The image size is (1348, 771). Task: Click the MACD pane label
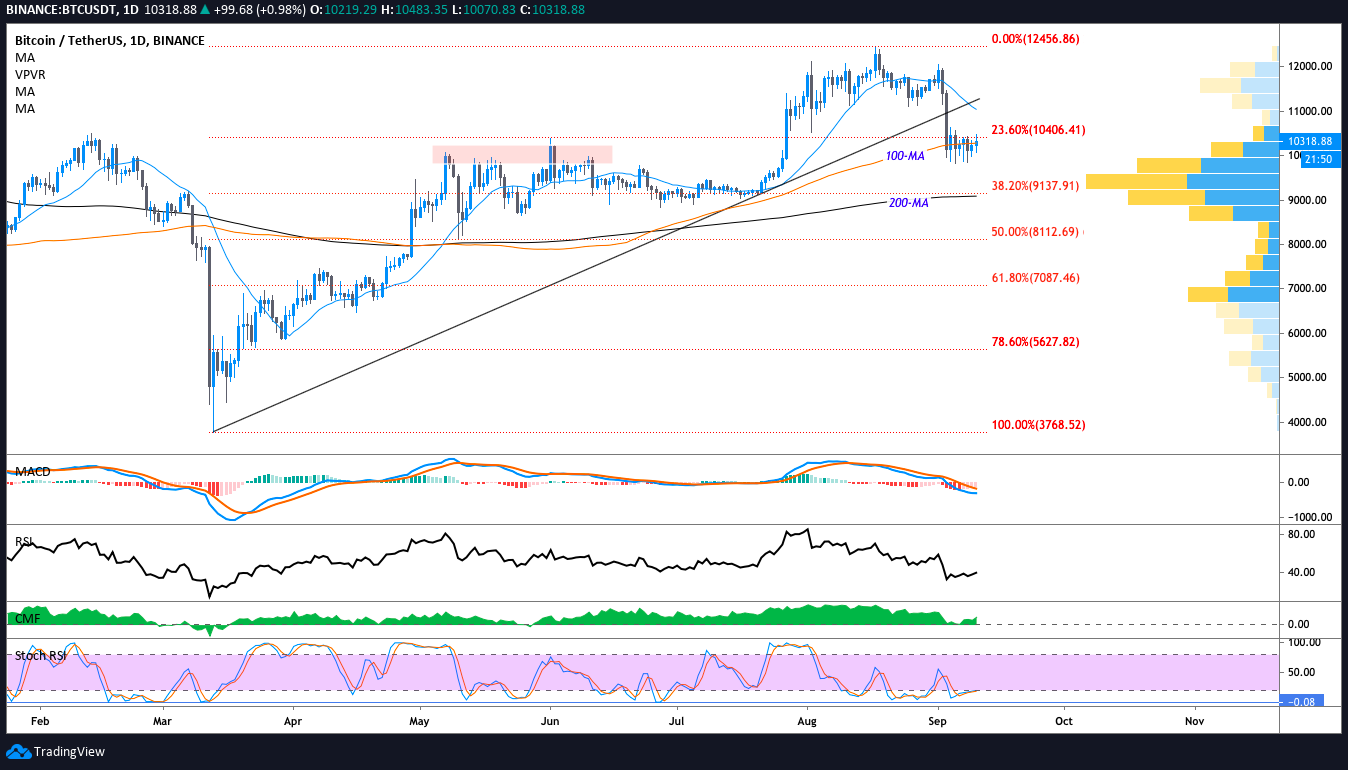point(33,471)
